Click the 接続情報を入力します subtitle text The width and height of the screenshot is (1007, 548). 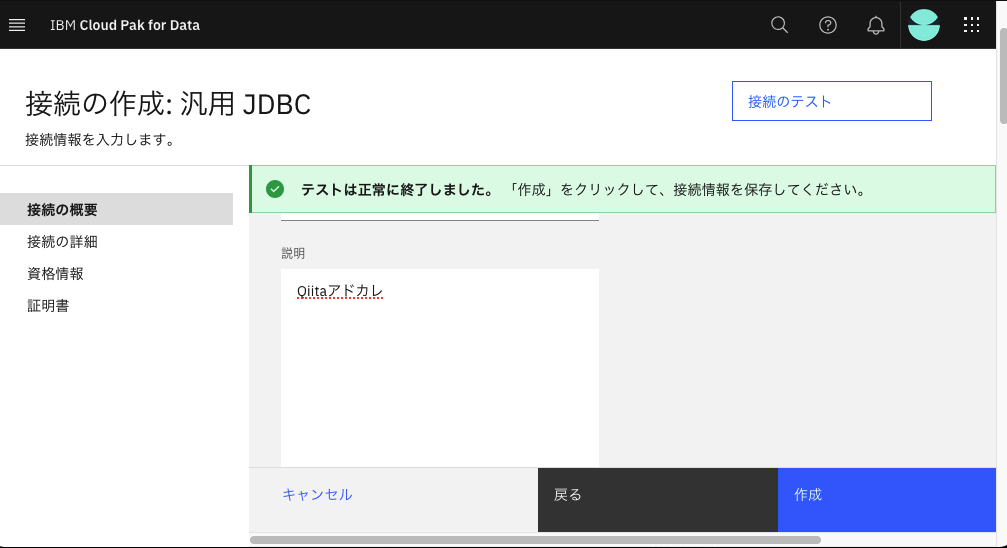101,139
